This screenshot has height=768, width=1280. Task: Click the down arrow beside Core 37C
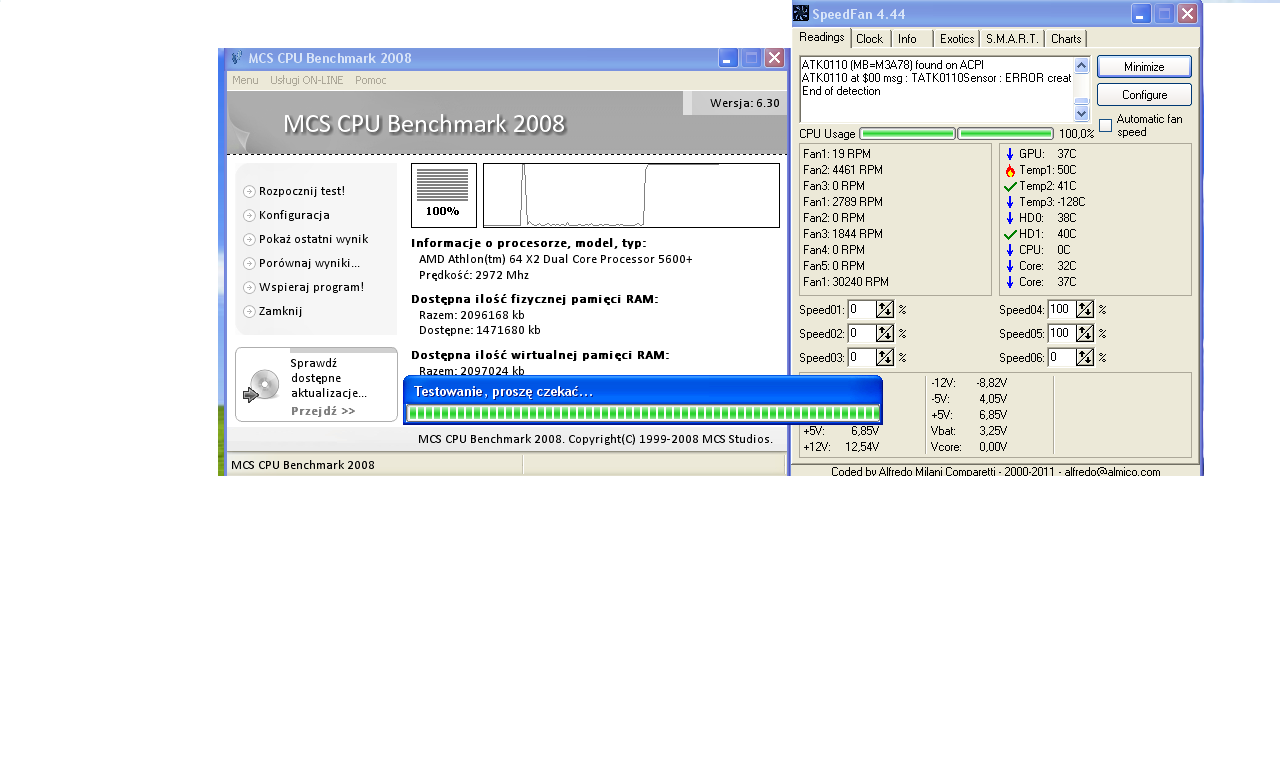tap(1010, 282)
